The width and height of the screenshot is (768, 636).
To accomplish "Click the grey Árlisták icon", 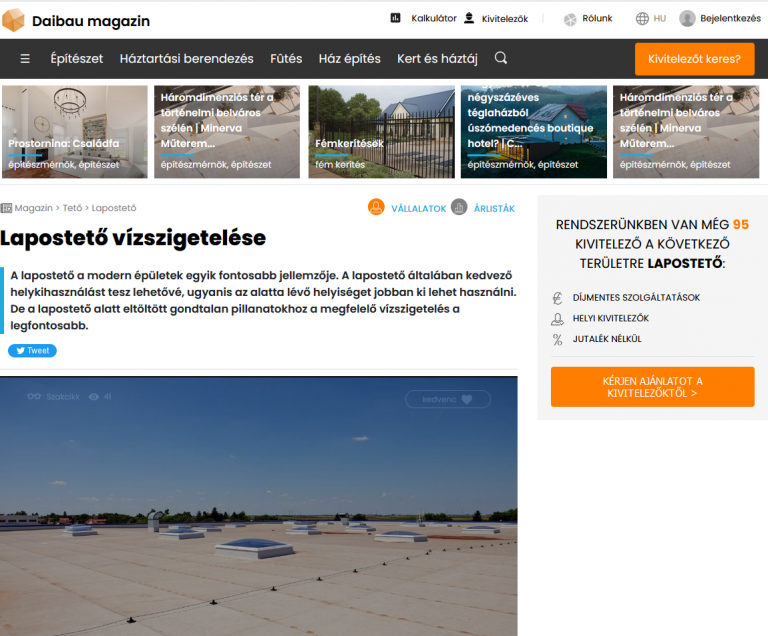I will point(459,207).
